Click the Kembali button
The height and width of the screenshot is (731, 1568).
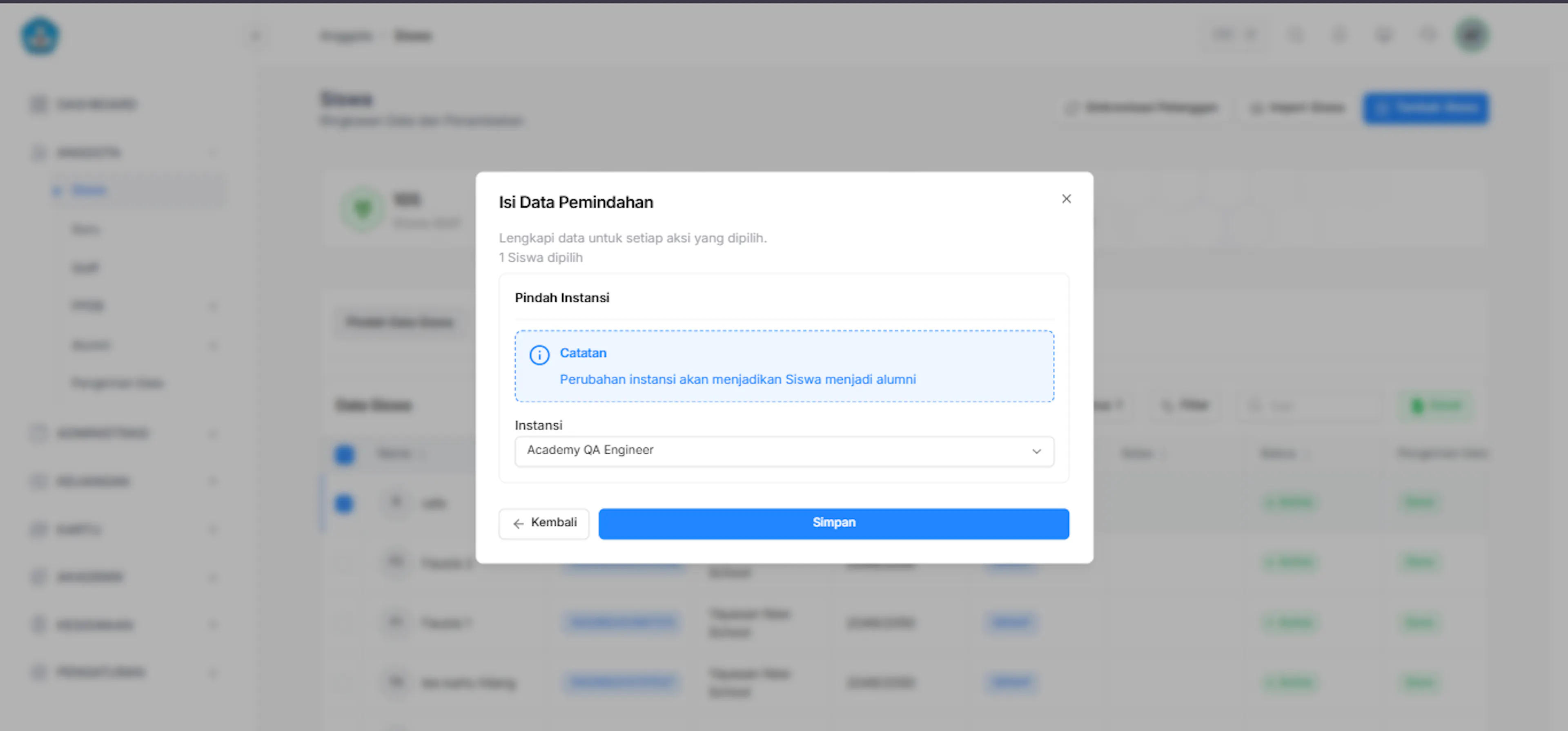543,523
